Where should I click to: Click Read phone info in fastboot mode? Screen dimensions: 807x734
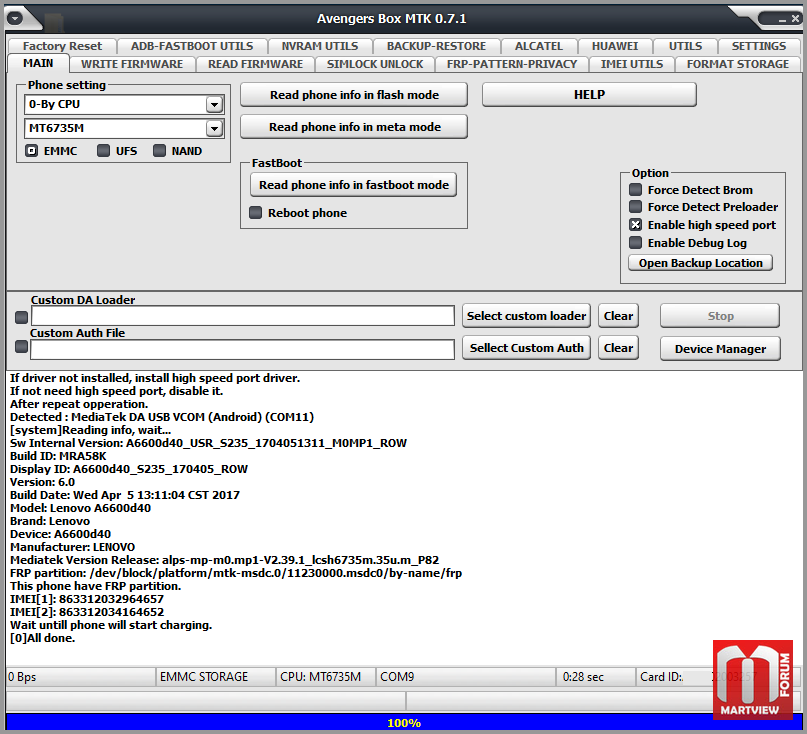tap(354, 185)
